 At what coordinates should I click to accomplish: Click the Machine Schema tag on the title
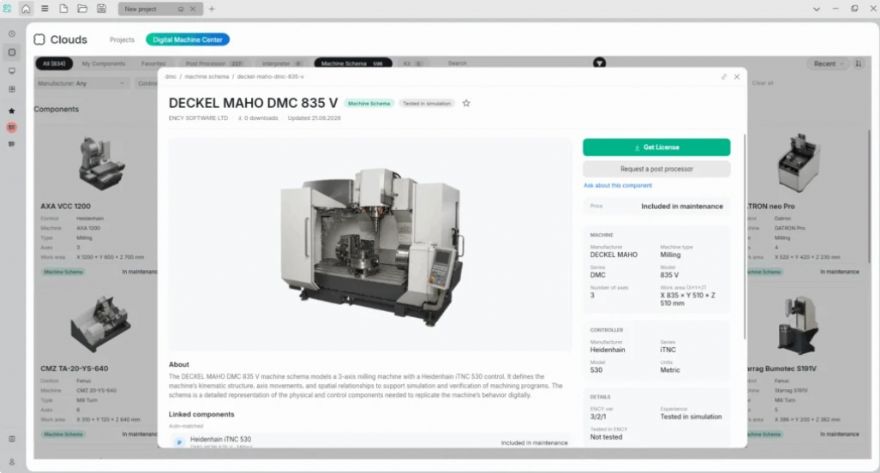click(x=369, y=103)
